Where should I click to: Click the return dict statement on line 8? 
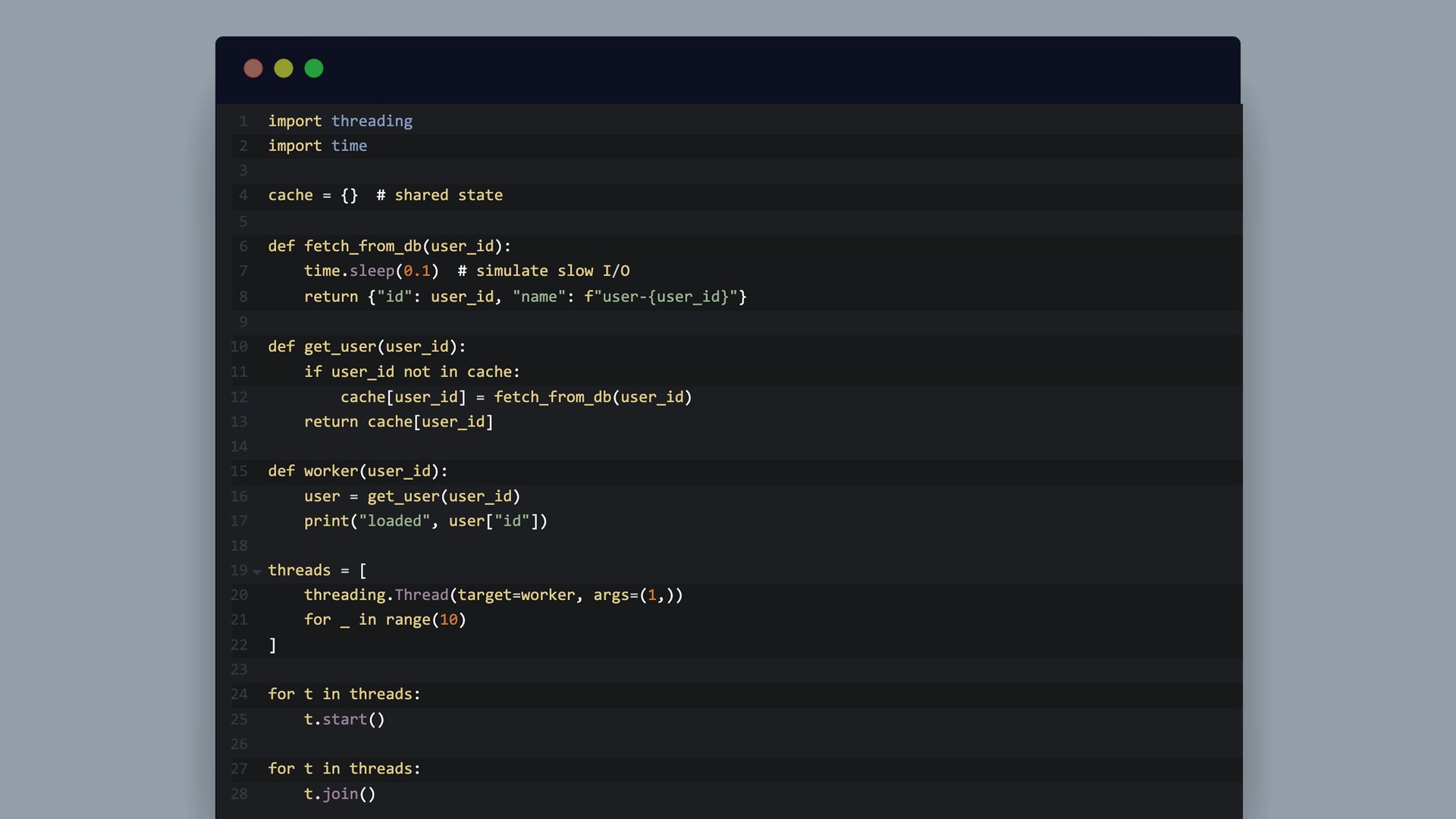point(526,297)
